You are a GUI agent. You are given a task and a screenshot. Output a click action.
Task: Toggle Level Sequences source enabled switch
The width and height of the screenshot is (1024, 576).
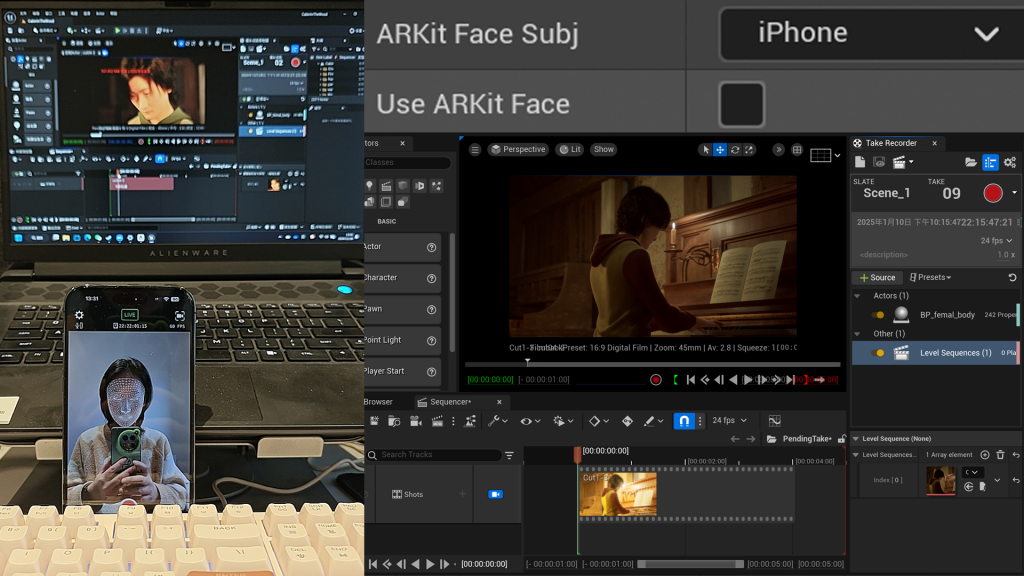878,353
